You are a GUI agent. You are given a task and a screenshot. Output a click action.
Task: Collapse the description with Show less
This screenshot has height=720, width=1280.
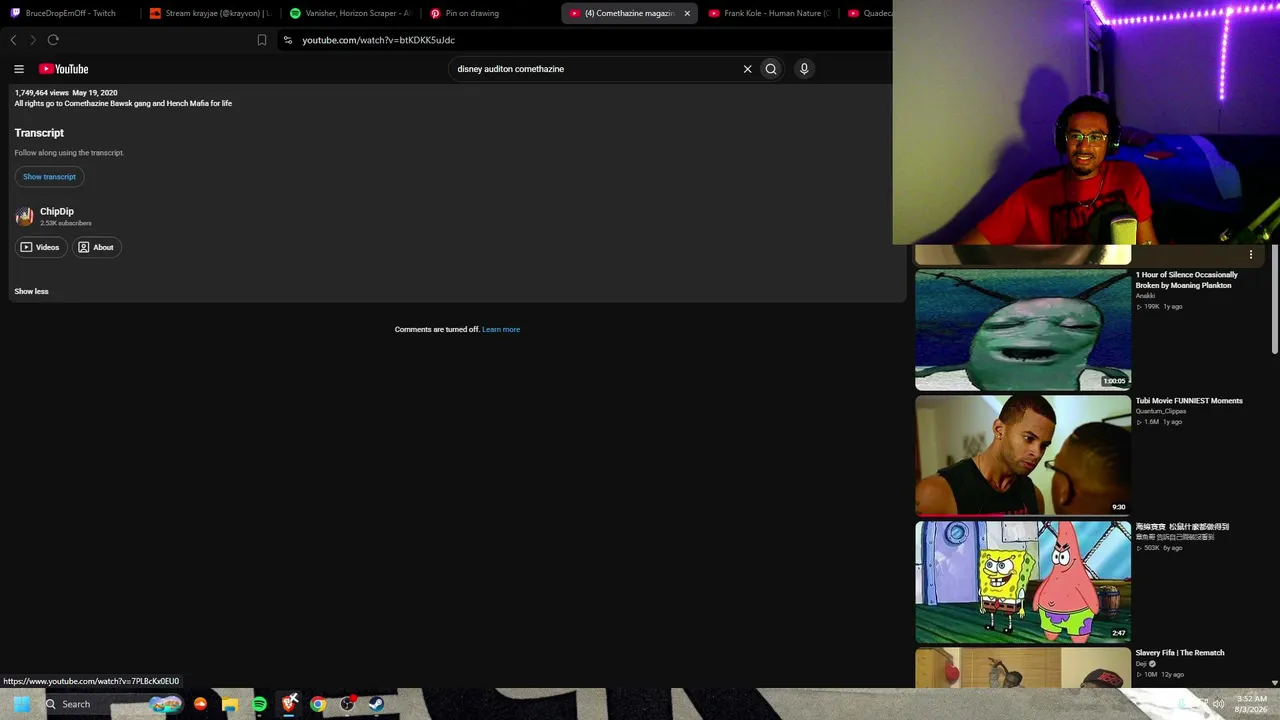point(31,291)
